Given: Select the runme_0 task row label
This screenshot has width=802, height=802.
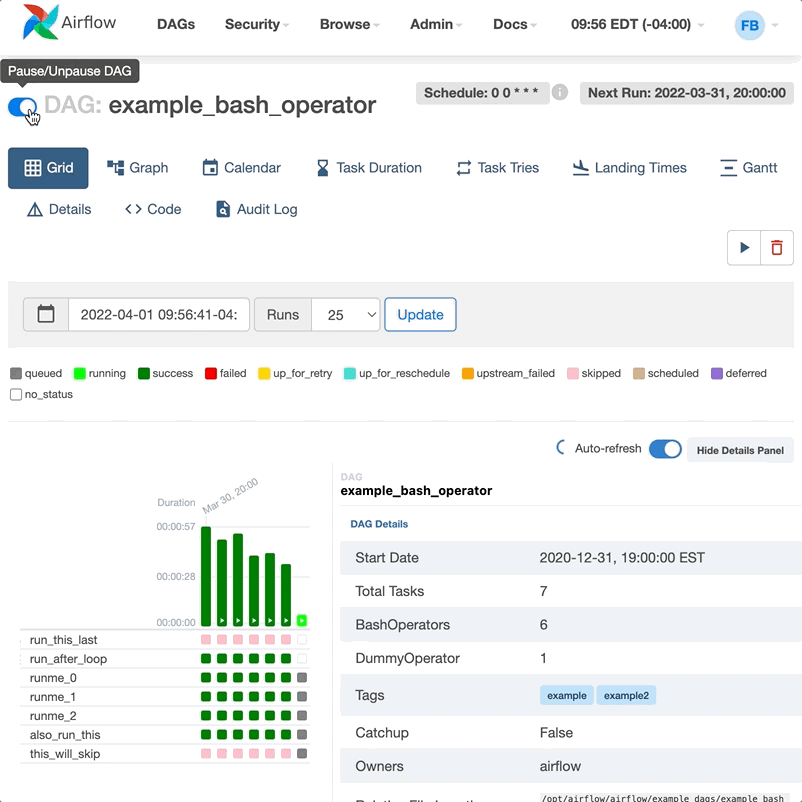Looking at the screenshot, I should pyautogui.click(x=53, y=678).
